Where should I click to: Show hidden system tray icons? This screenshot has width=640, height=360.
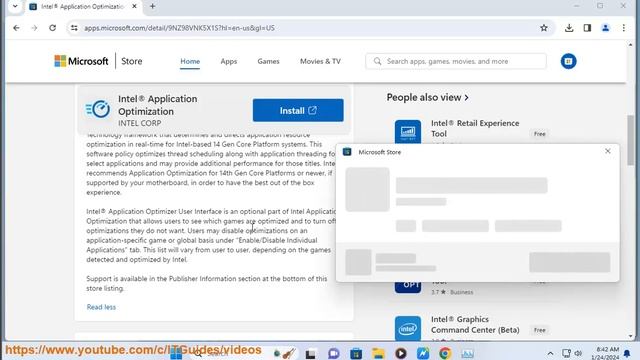550,353
